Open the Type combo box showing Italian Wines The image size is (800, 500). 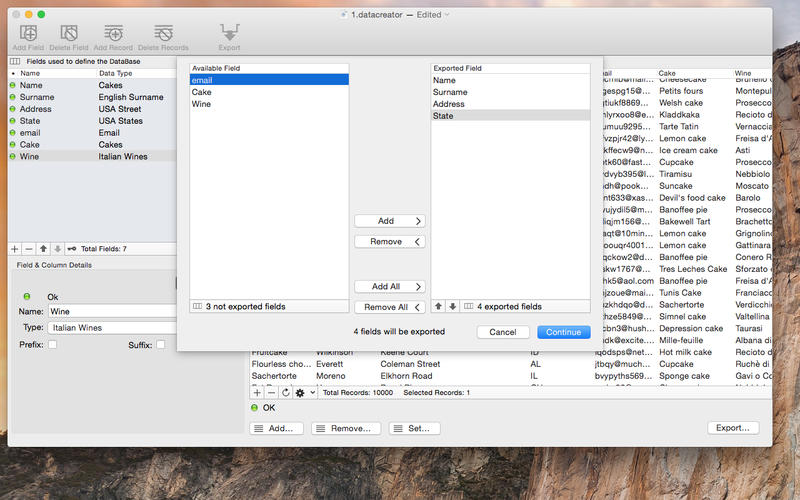[x=112, y=327]
